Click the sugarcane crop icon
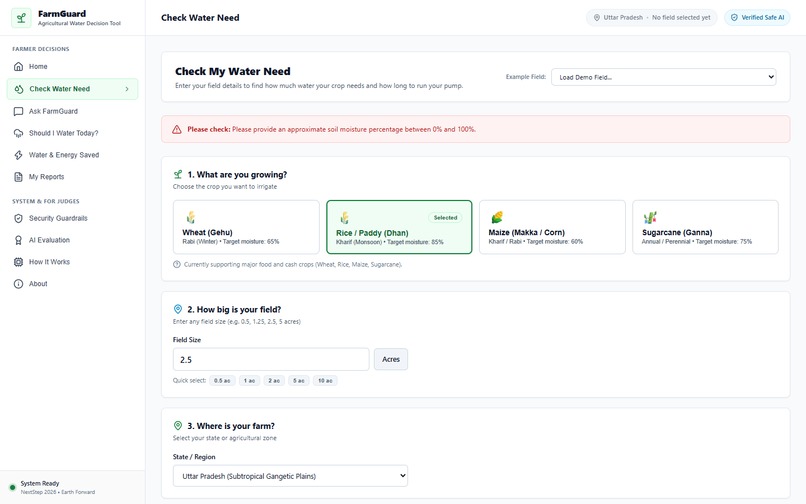The image size is (806, 504). point(650,218)
